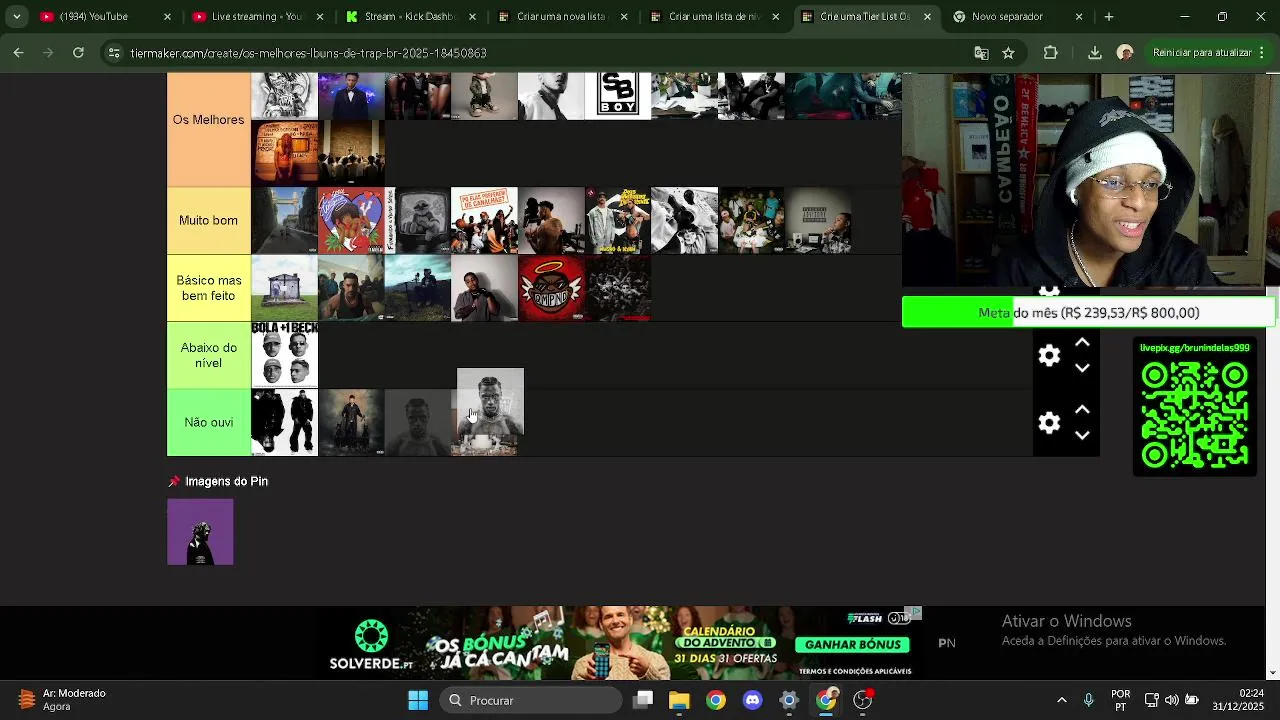
Task: Open settings gear for Não ouvi row
Action: click(x=1049, y=423)
